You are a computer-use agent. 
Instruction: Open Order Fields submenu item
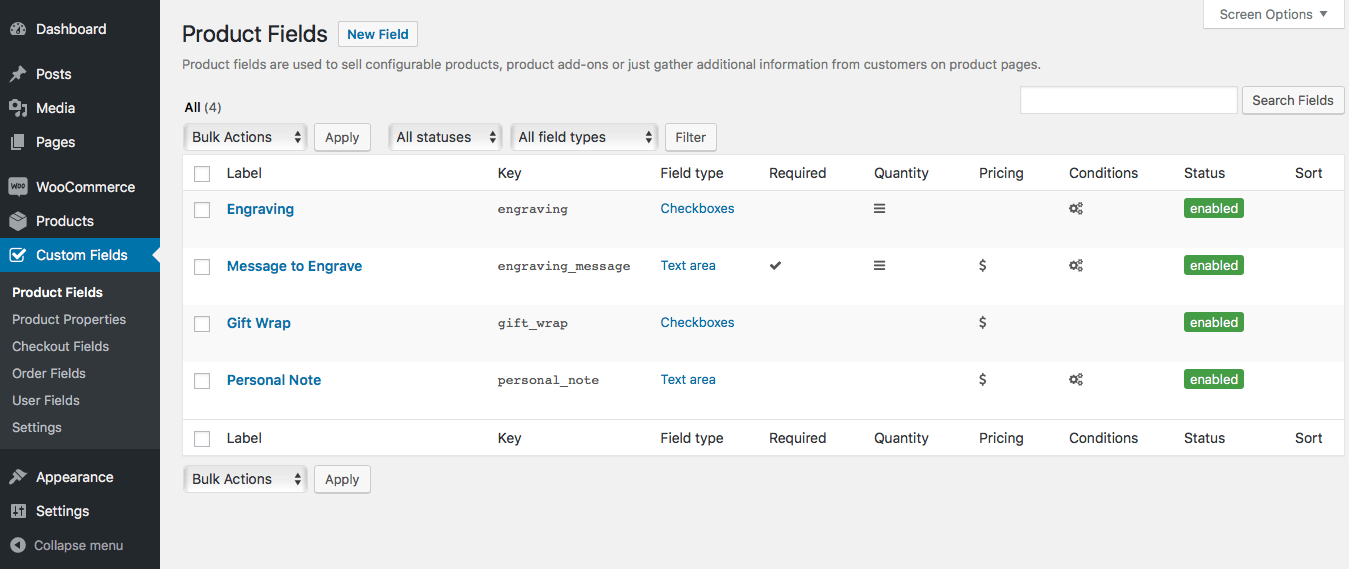[x=49, y=373]
